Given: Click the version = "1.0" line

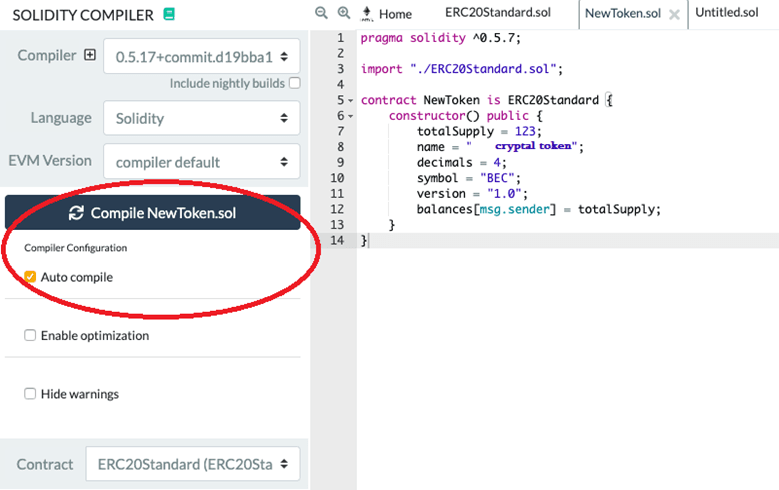Looking at the screenshot, I should pyautogui.click(x=472, y=193).
